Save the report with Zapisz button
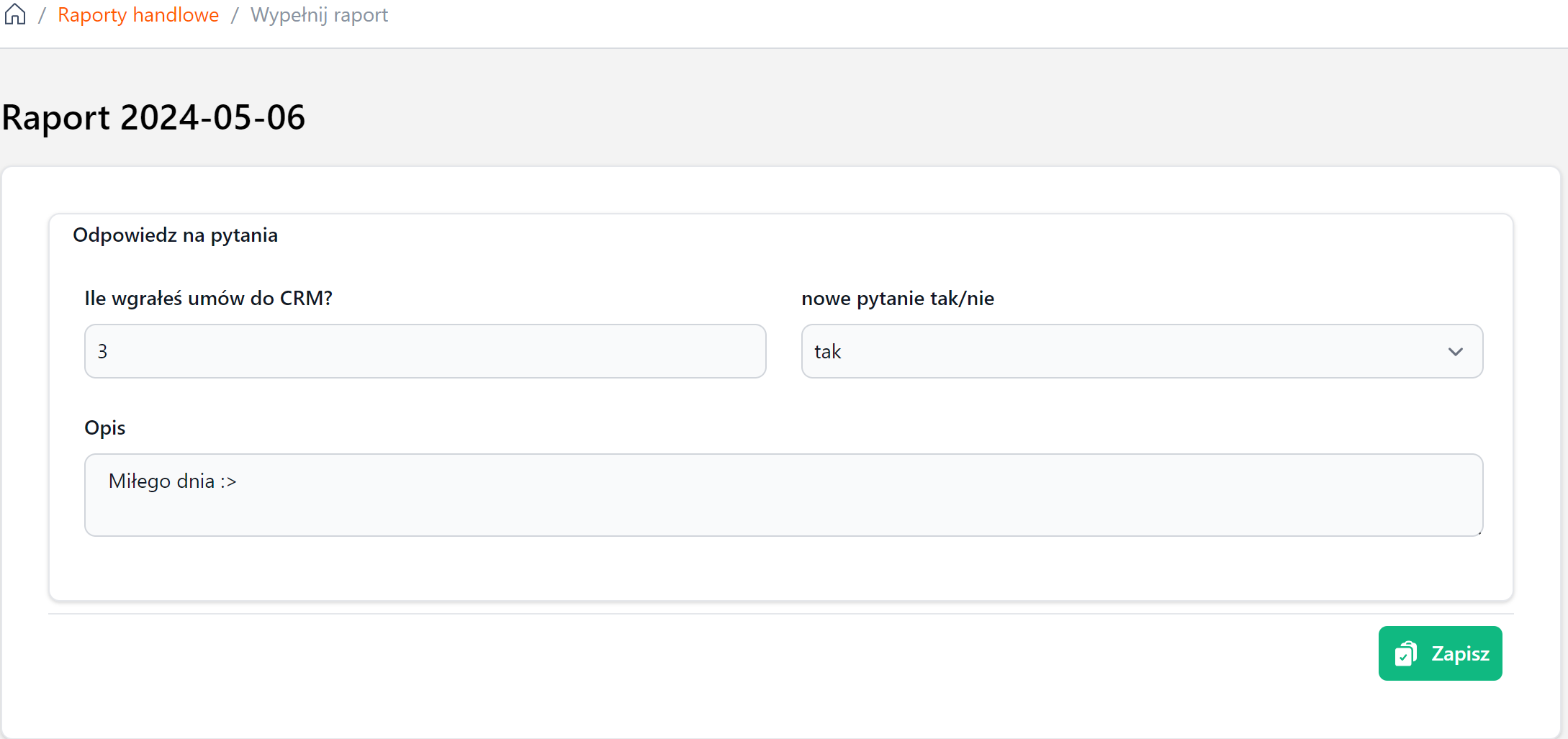 (1440, 653)
